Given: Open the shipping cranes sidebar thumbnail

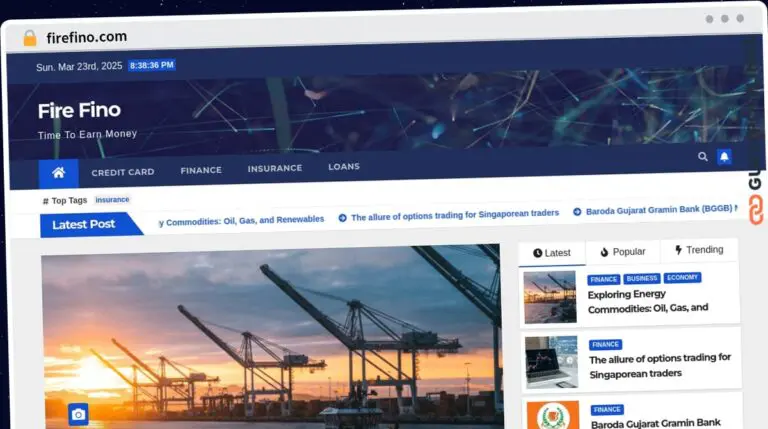Looking at the screenshot, I should tap(550, 297).
